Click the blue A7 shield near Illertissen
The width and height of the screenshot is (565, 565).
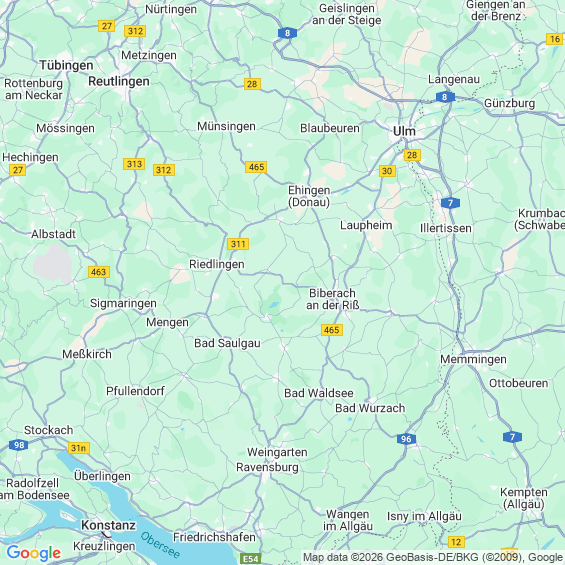coord(450,203)
